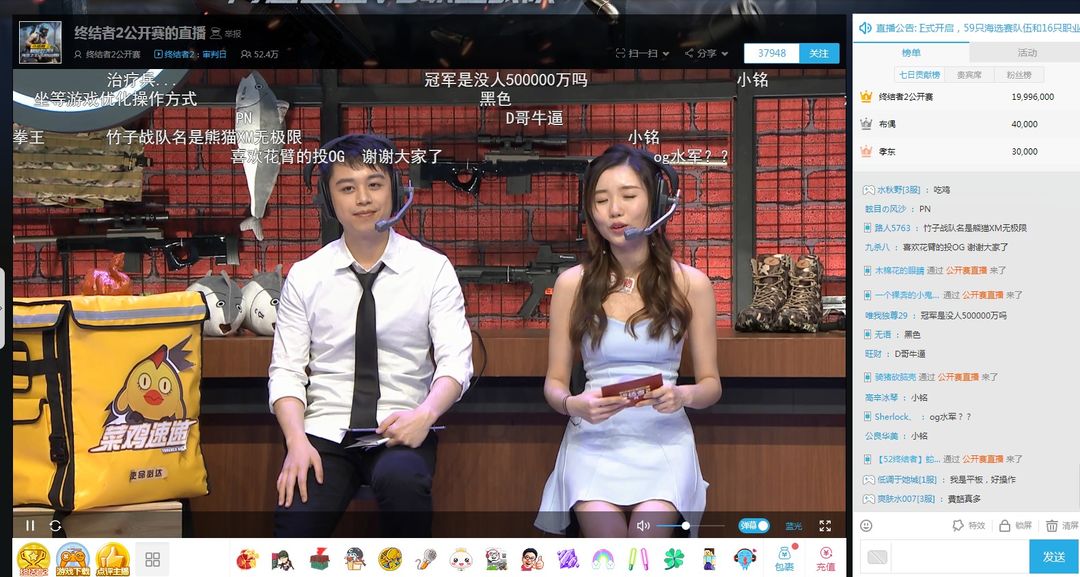Image resolution: width=1080 pixels, height=577 pixels.
Task: Click the 游戏下载 game download badge
Action: tap(73, 559)
